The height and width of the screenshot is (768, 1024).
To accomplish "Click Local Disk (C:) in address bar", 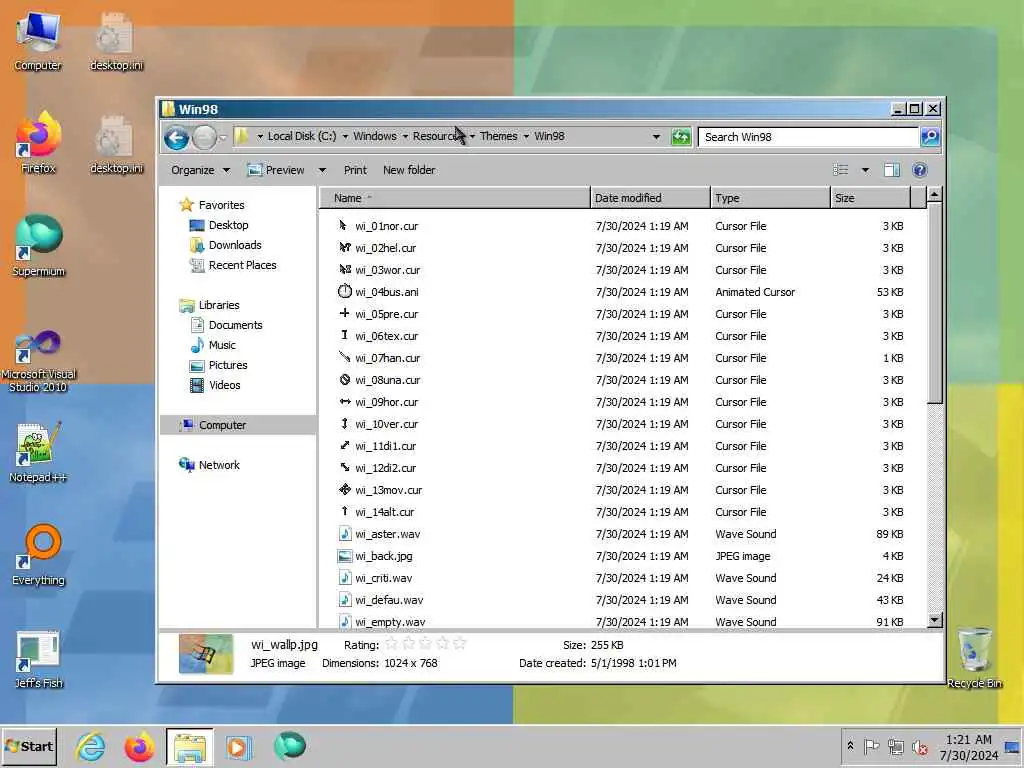I will pyautogui.click(x=302, y=136).
